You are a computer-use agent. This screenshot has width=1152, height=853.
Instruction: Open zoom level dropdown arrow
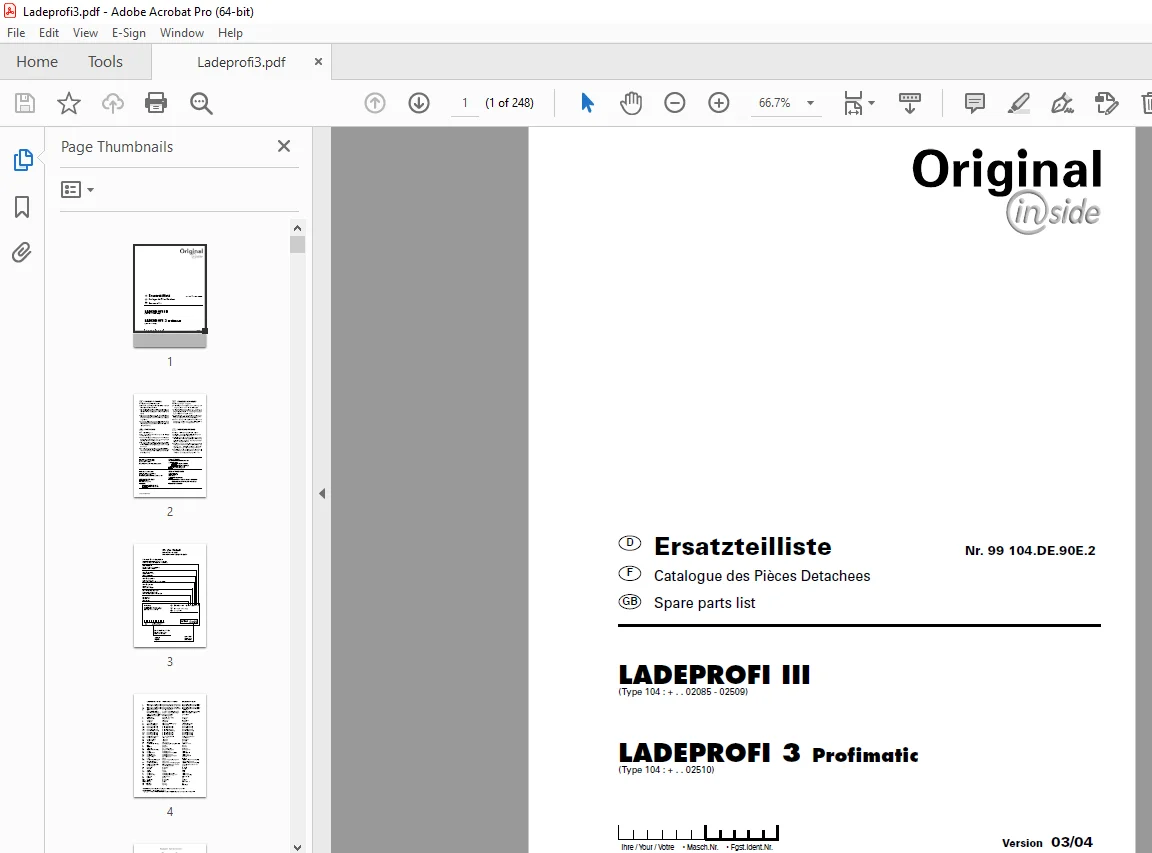click(810, 103)
